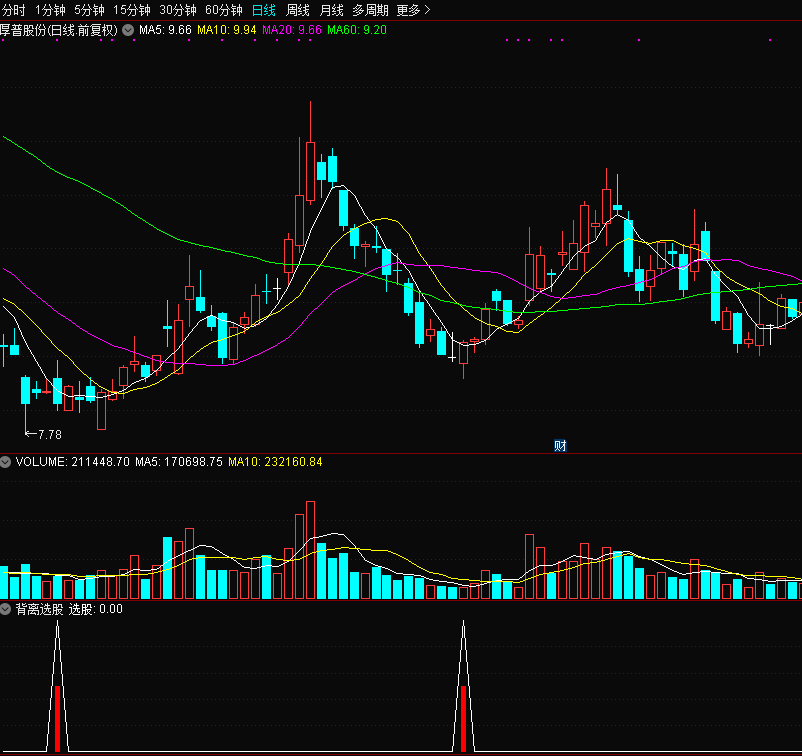Select the 日线 daily tab
The height and width of the screenshot is (756, 802).
264,10
